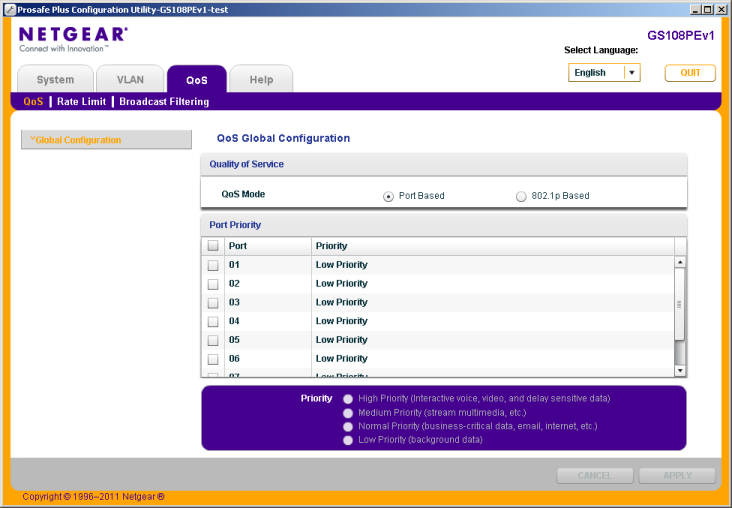Click the Port column header

pos(268,246)
